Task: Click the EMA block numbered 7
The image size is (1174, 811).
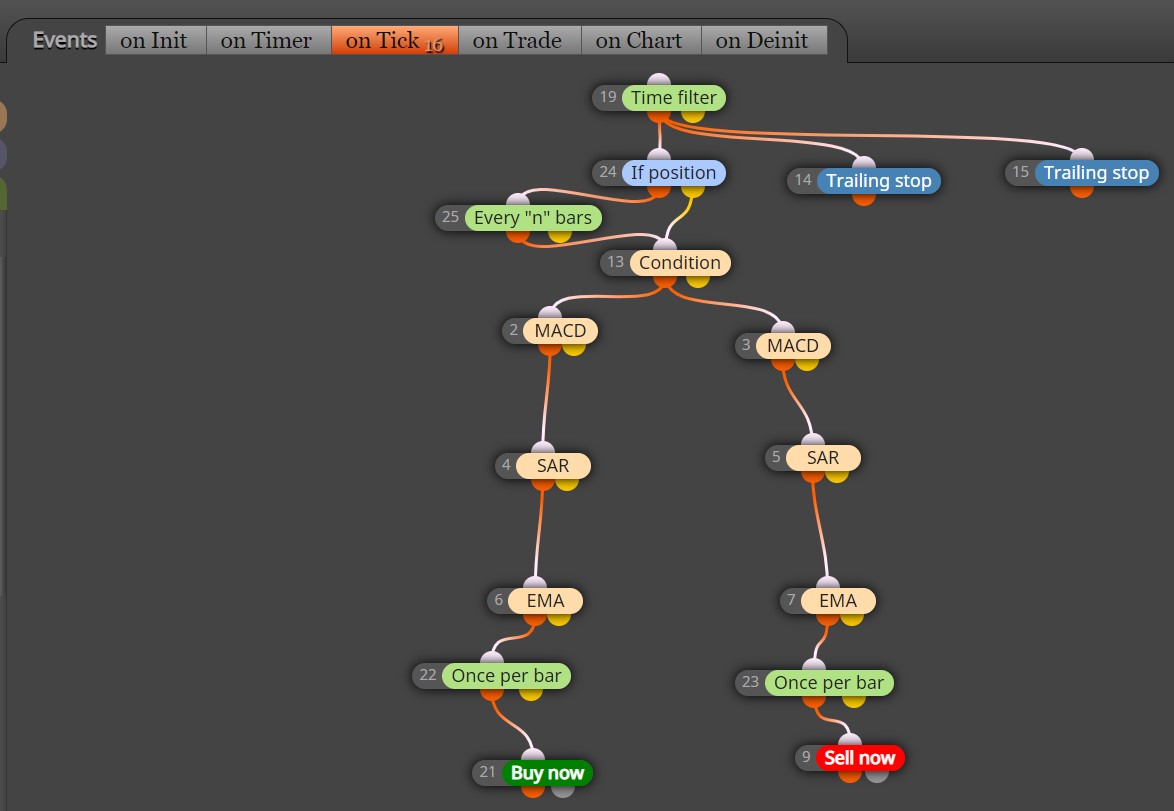Action: point(839,601)
